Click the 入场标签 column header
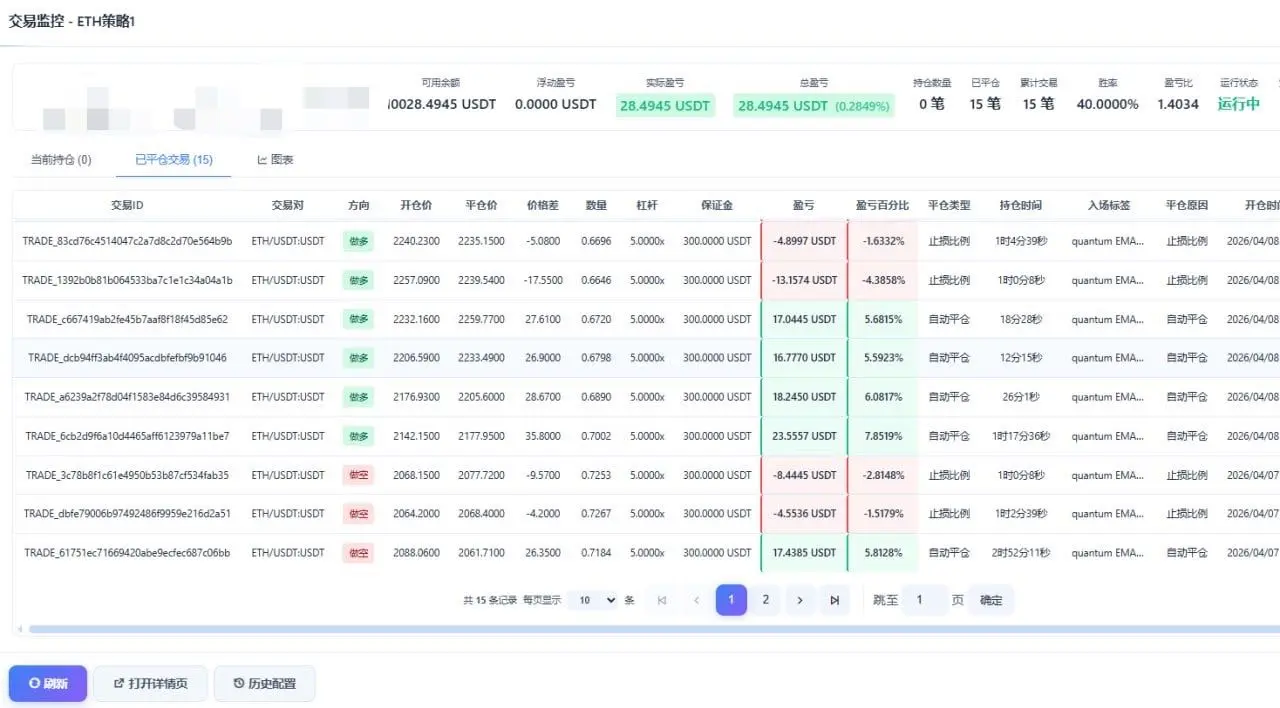The image size is (1280, 708). (x=1108, y=205)
